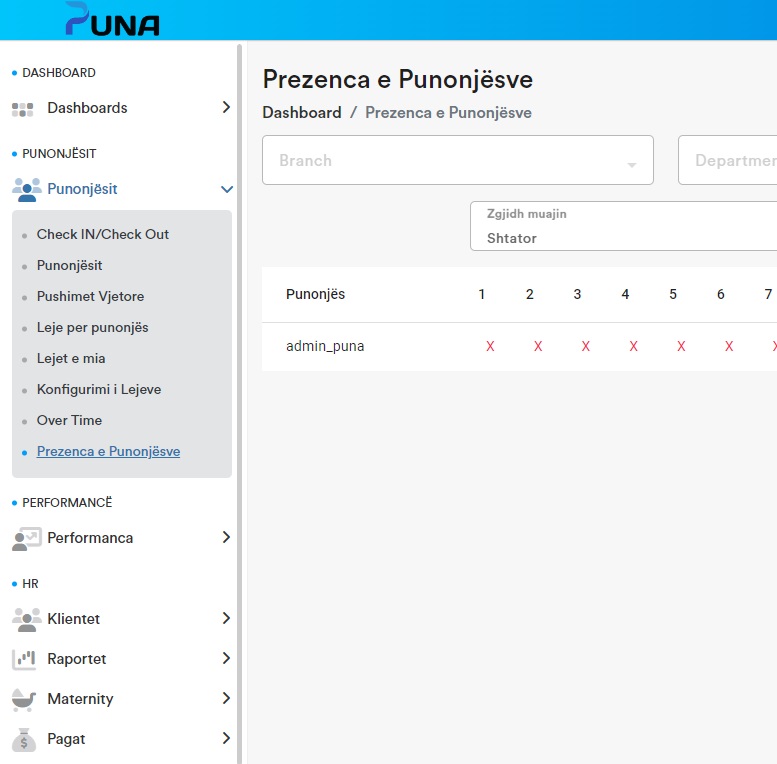Click the Maternity stroller icon

(24, 699)
